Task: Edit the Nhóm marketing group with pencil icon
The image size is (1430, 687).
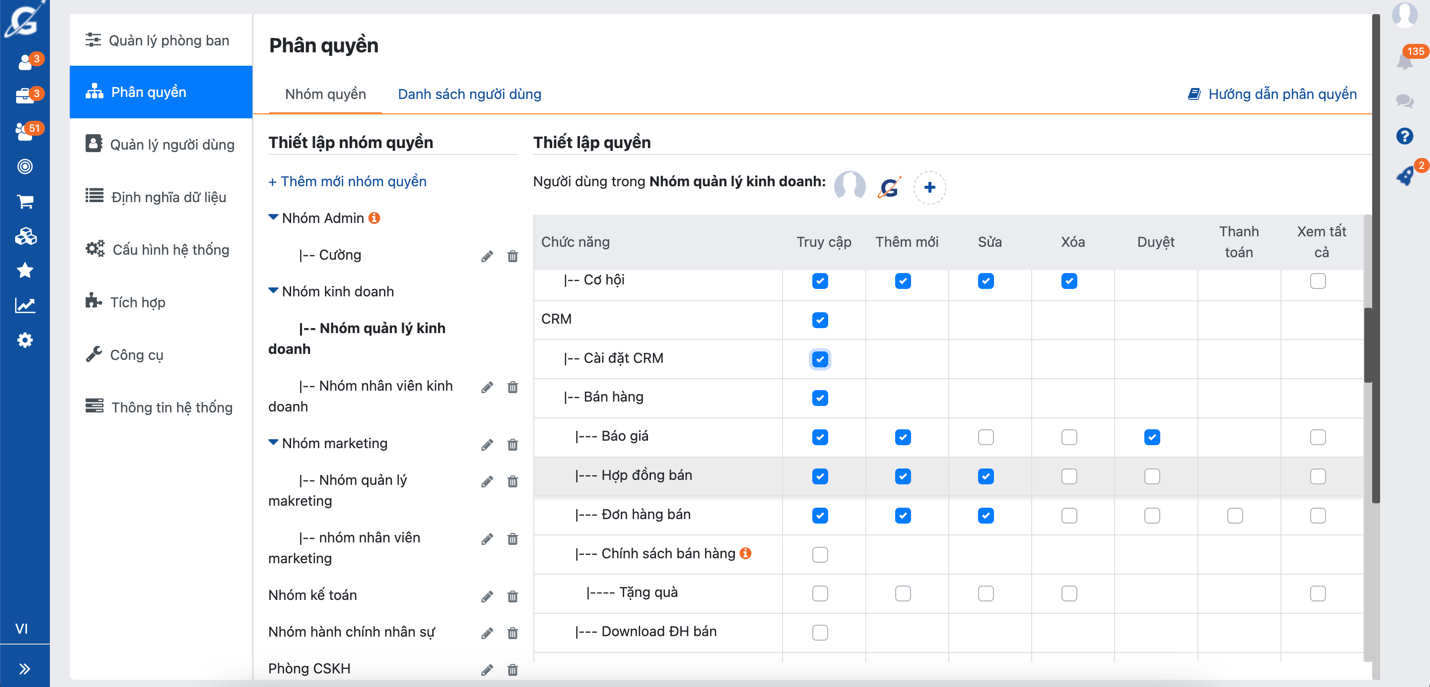Action: [x=487, y=445]
